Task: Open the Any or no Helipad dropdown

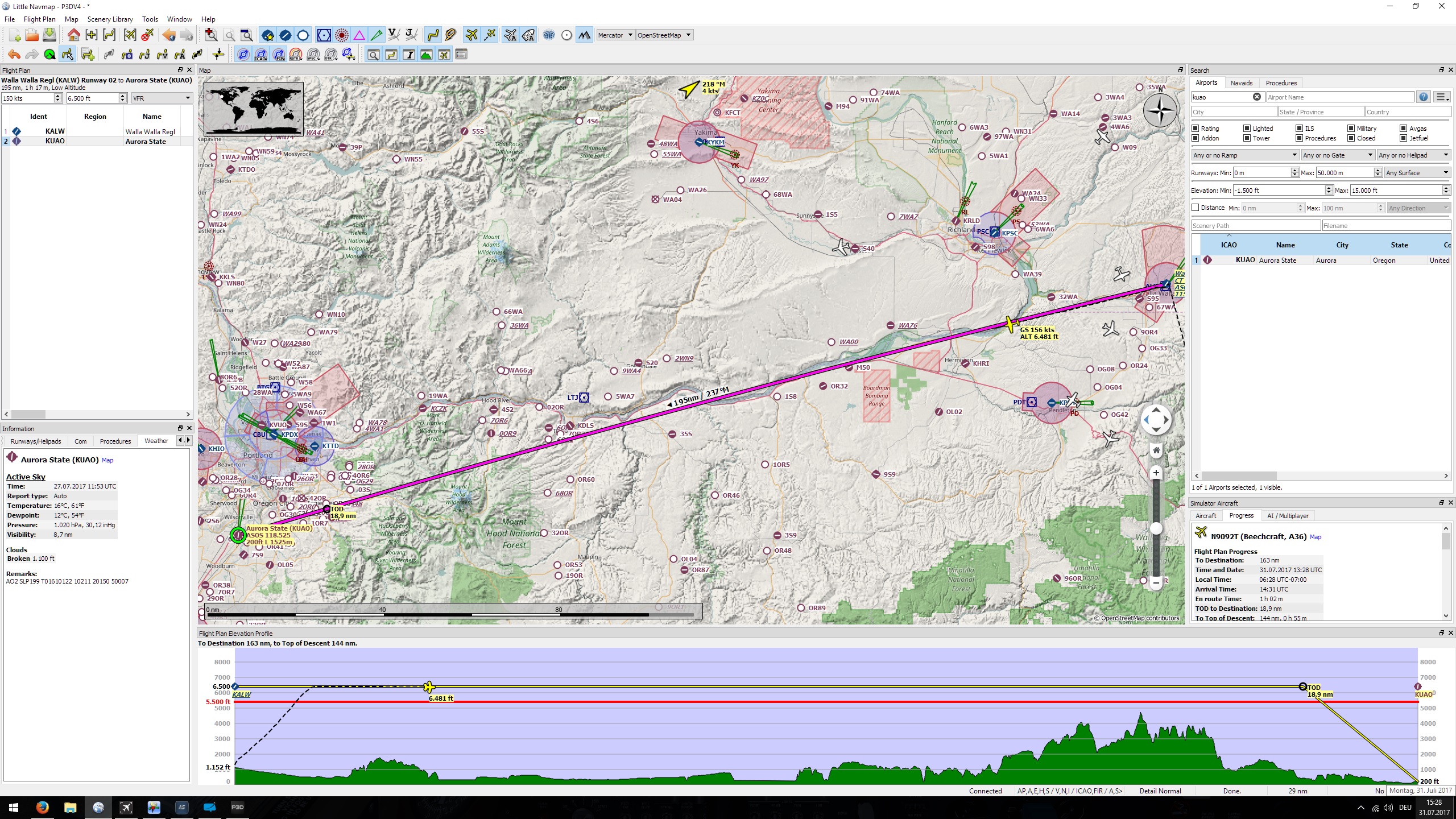Action: [1414, 155]
